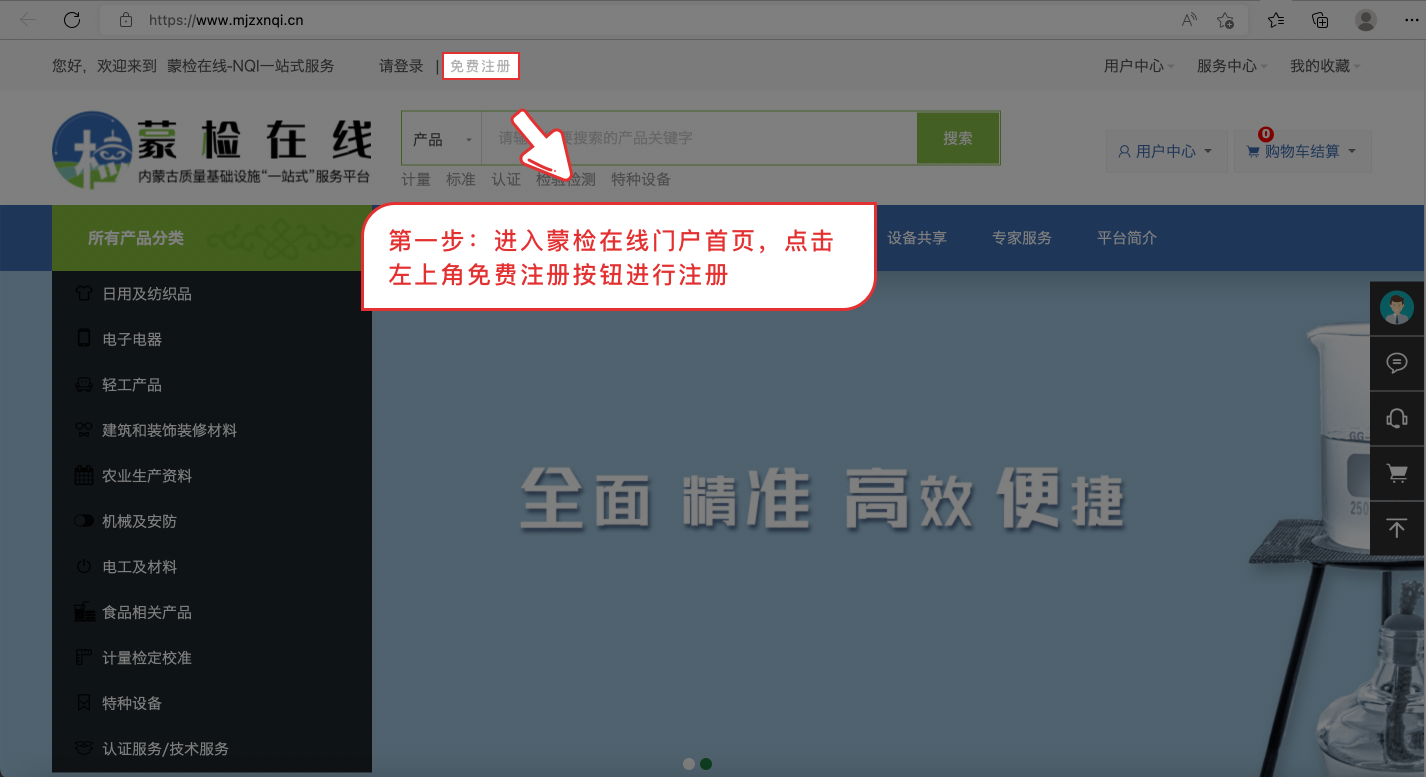Click the 免费注册 link
Viewport: 1426px width, 777px height.
(480, 66)
